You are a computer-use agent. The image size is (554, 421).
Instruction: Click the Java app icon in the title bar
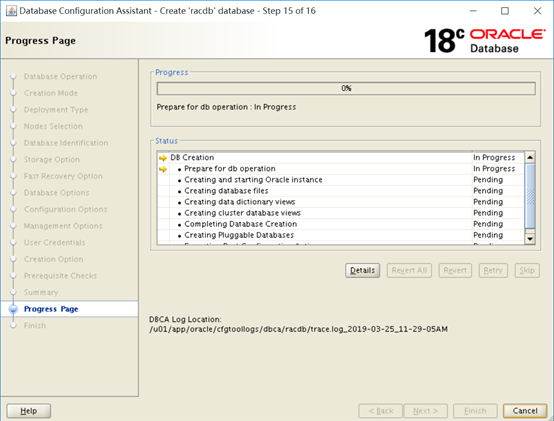tap(11, 11)
